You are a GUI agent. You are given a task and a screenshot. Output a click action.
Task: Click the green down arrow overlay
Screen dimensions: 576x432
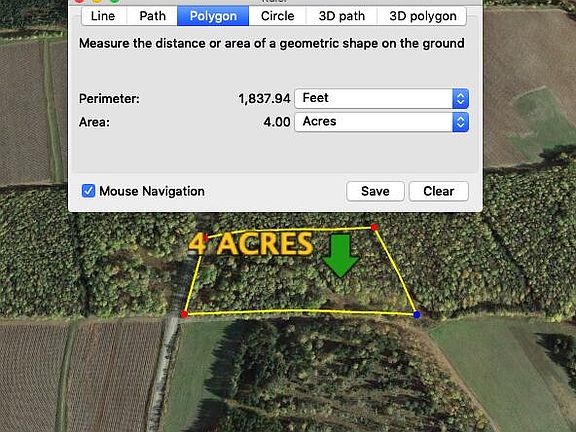[x=340, y=256]
